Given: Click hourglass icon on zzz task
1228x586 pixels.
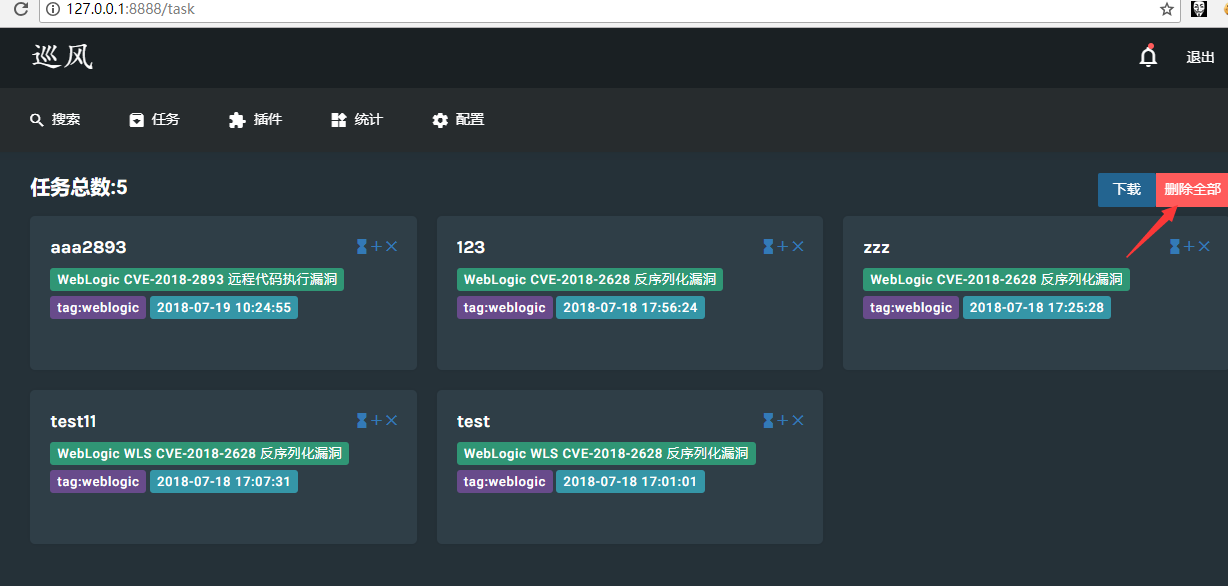Looking at the screenshot, I should point(1175,246).
